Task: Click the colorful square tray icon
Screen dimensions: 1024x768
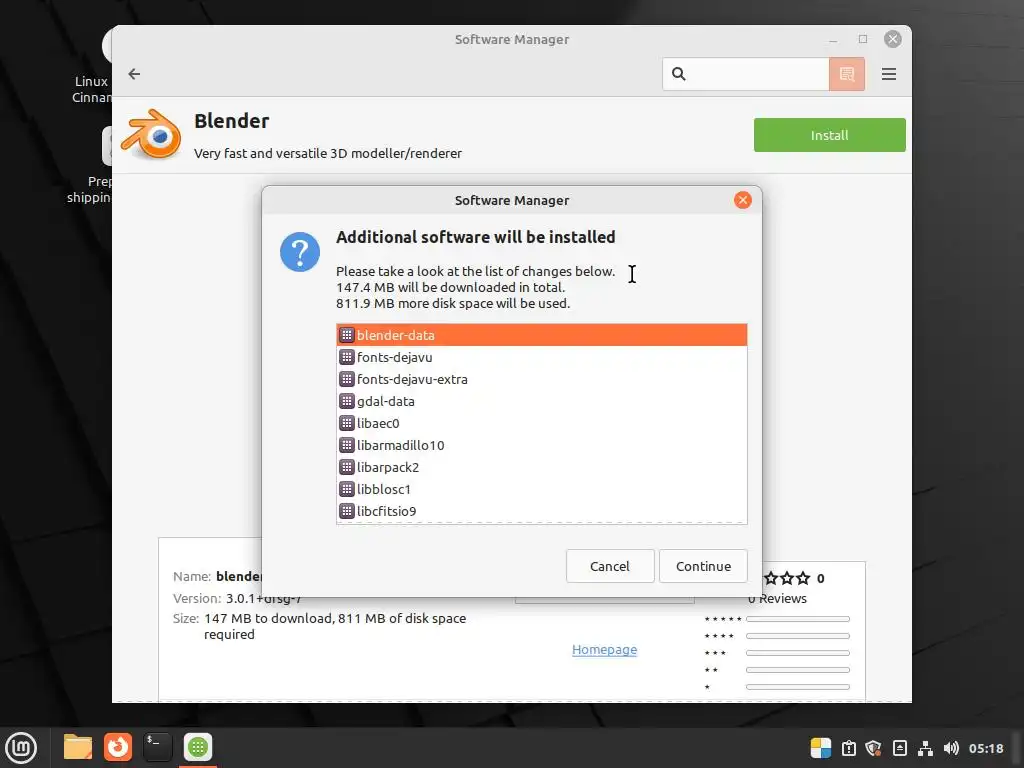Action: point(821,748)
